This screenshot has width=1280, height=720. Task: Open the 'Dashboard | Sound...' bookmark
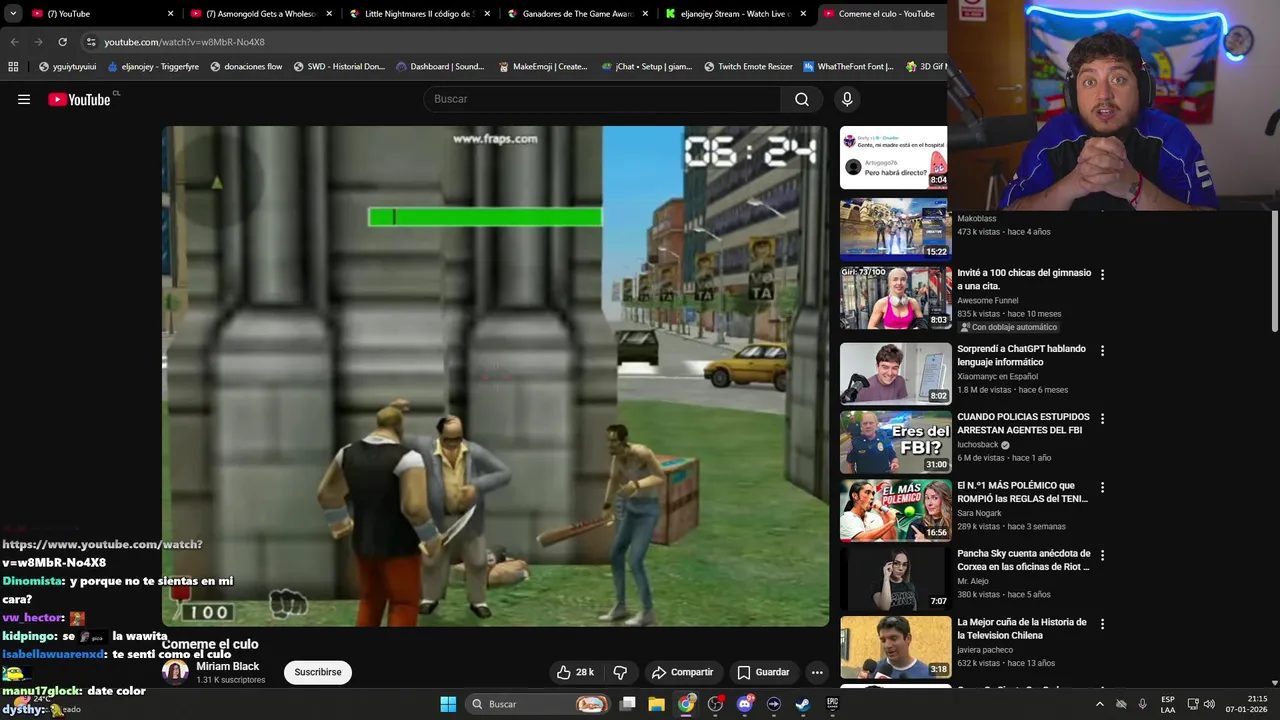point(440,67)
